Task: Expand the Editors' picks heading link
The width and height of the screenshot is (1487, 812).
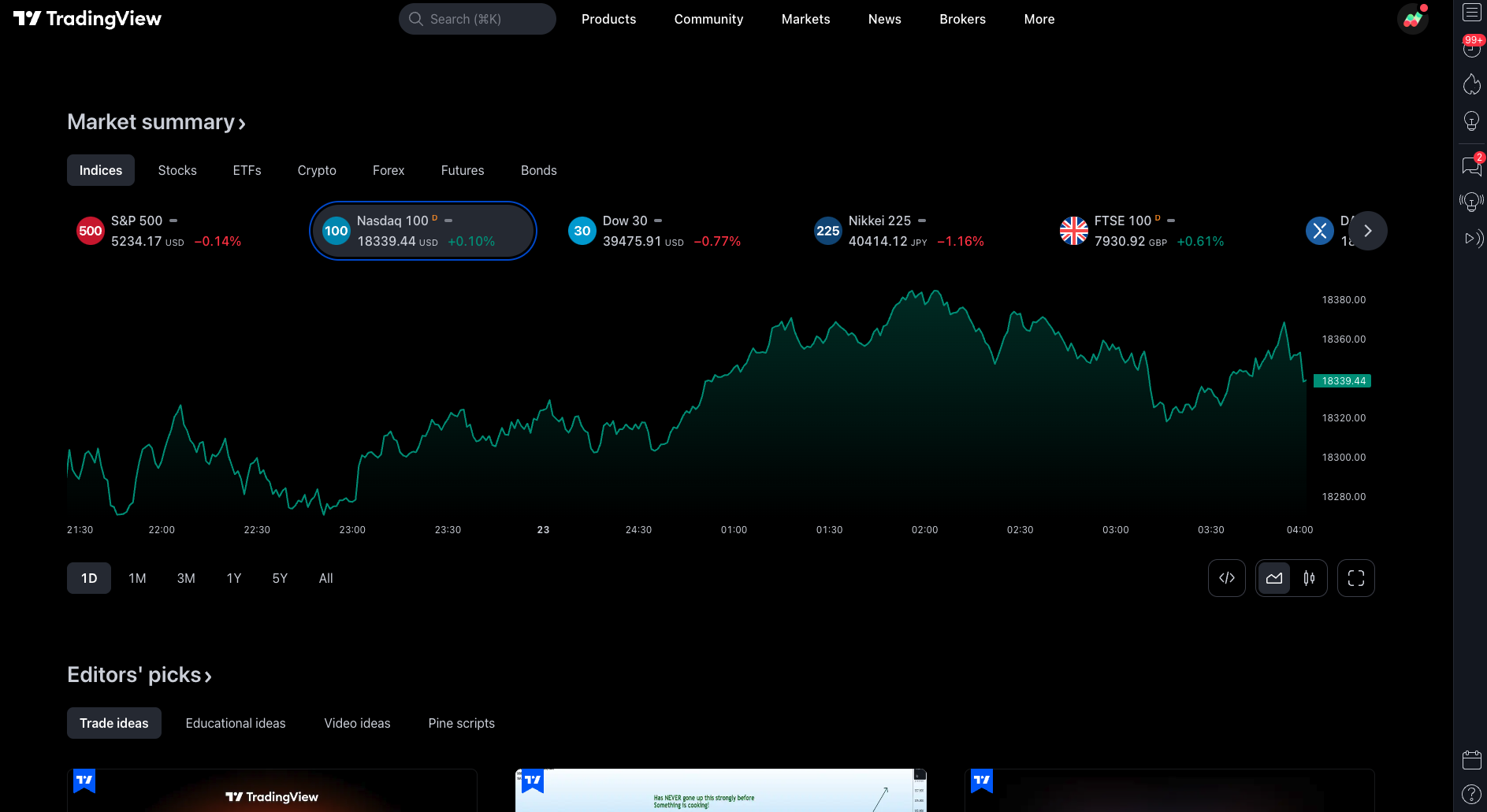Action: (x=139, y=675)
